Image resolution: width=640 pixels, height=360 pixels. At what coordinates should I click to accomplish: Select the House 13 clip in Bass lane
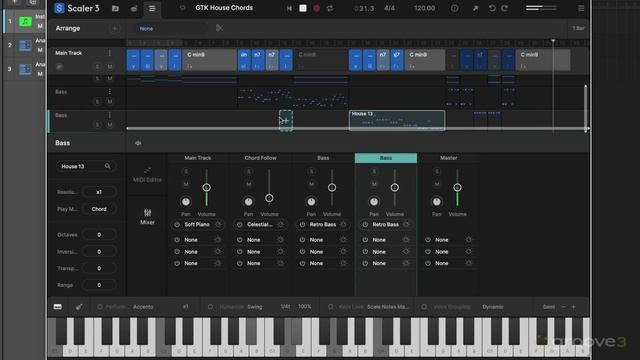tap(397, 120)
